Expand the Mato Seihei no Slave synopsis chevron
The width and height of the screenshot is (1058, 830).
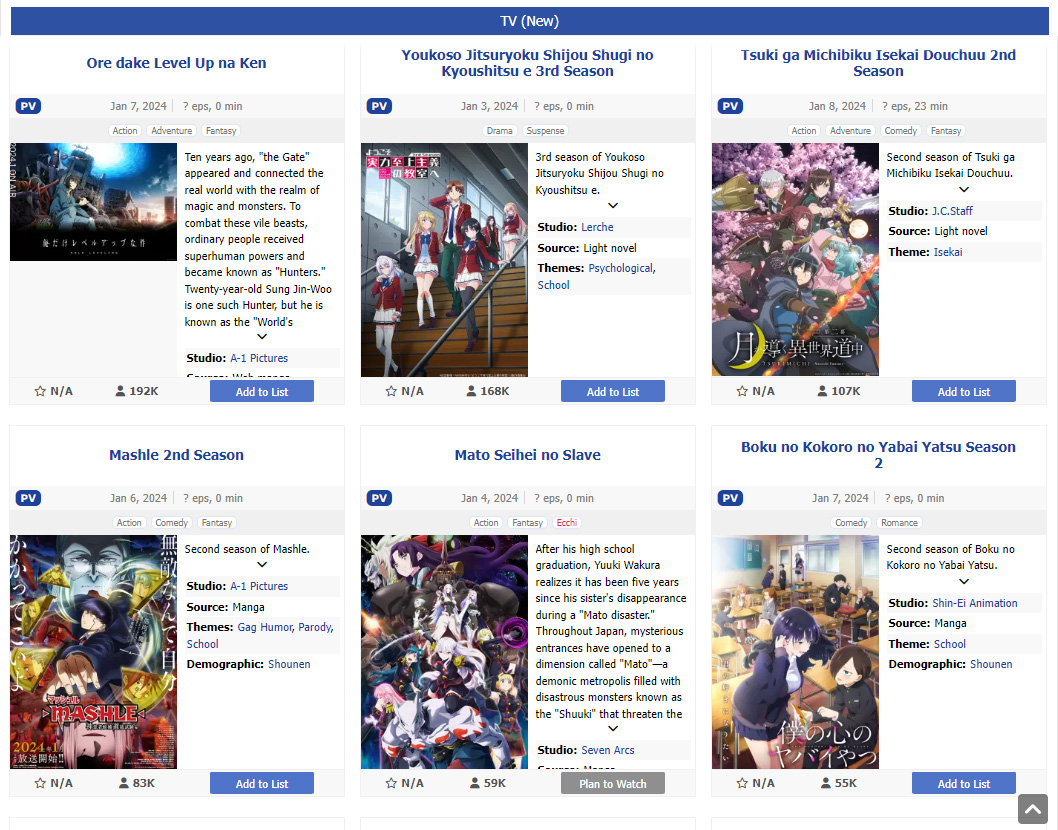(x=613, y=729)
